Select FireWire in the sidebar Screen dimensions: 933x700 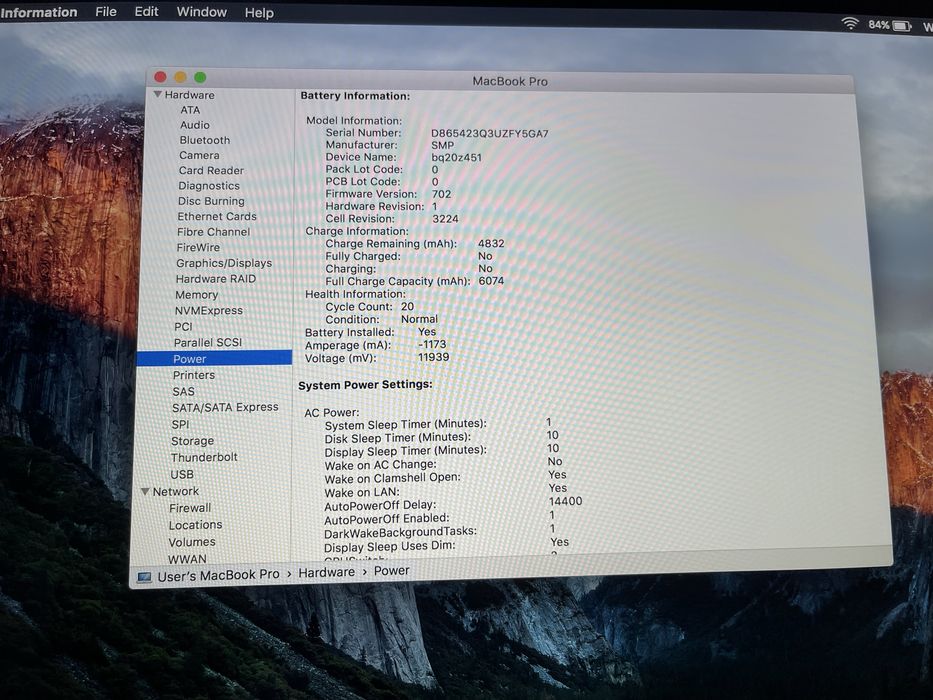coord(198,248)
